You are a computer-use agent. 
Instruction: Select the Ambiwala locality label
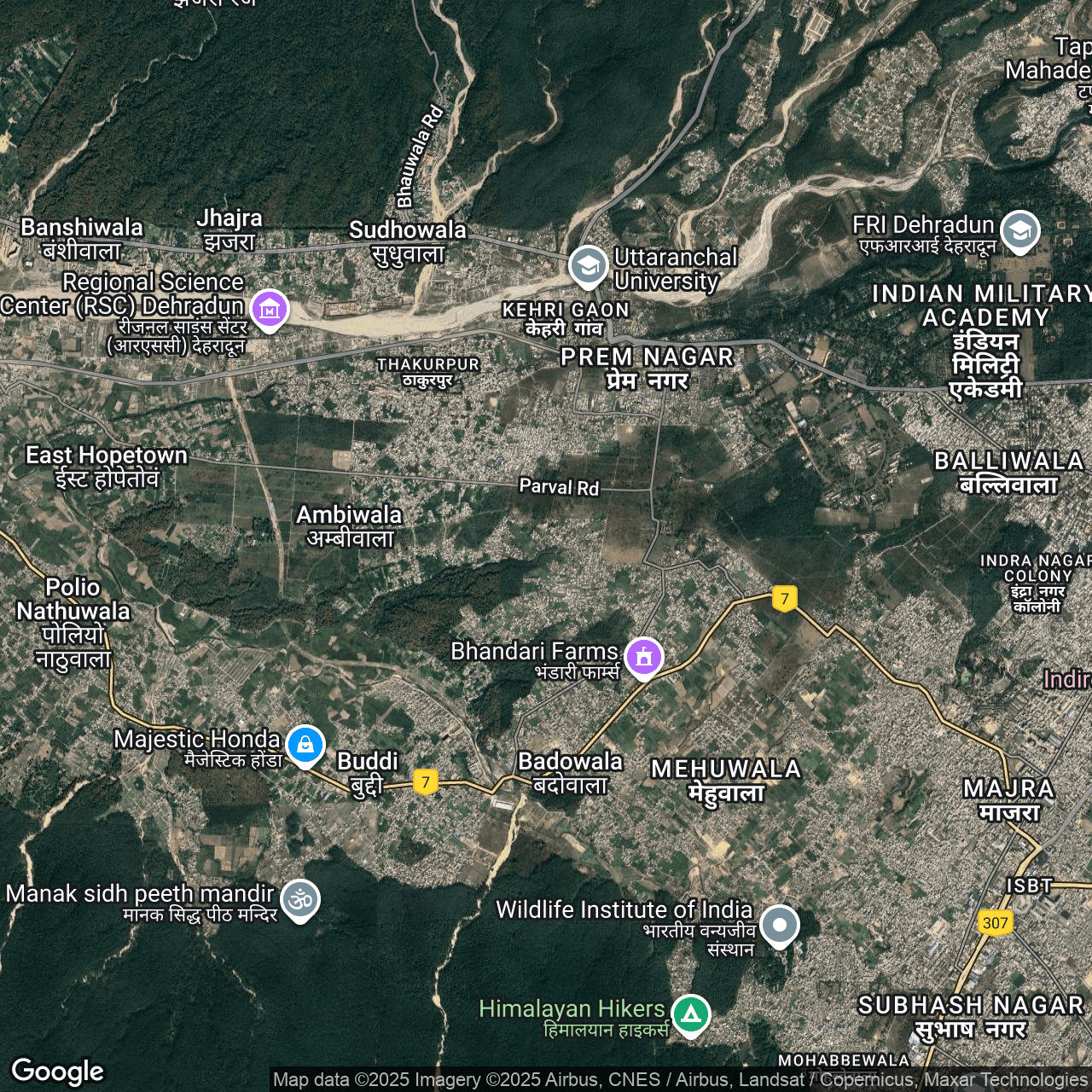349,526
